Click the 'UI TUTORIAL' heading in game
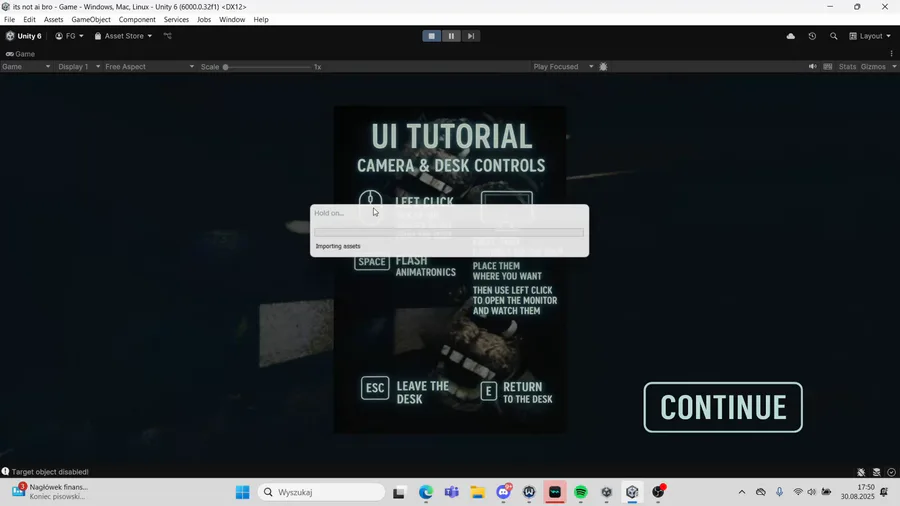Screen dimensions: 900x506 tap(451, 137)
